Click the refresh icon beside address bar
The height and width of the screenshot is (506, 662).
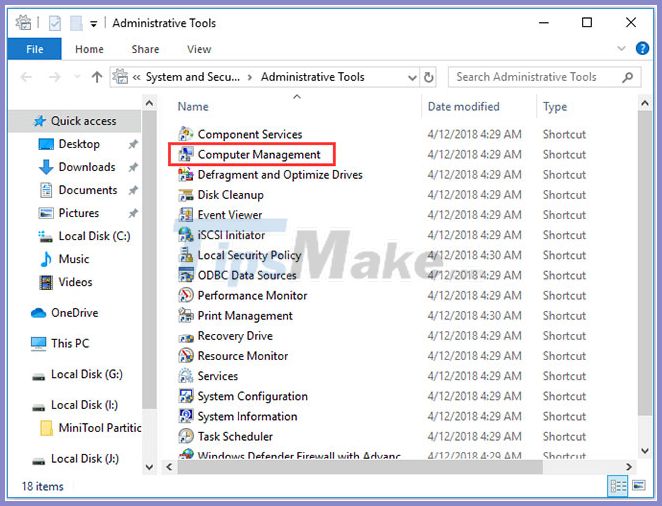tap(429, 77)
